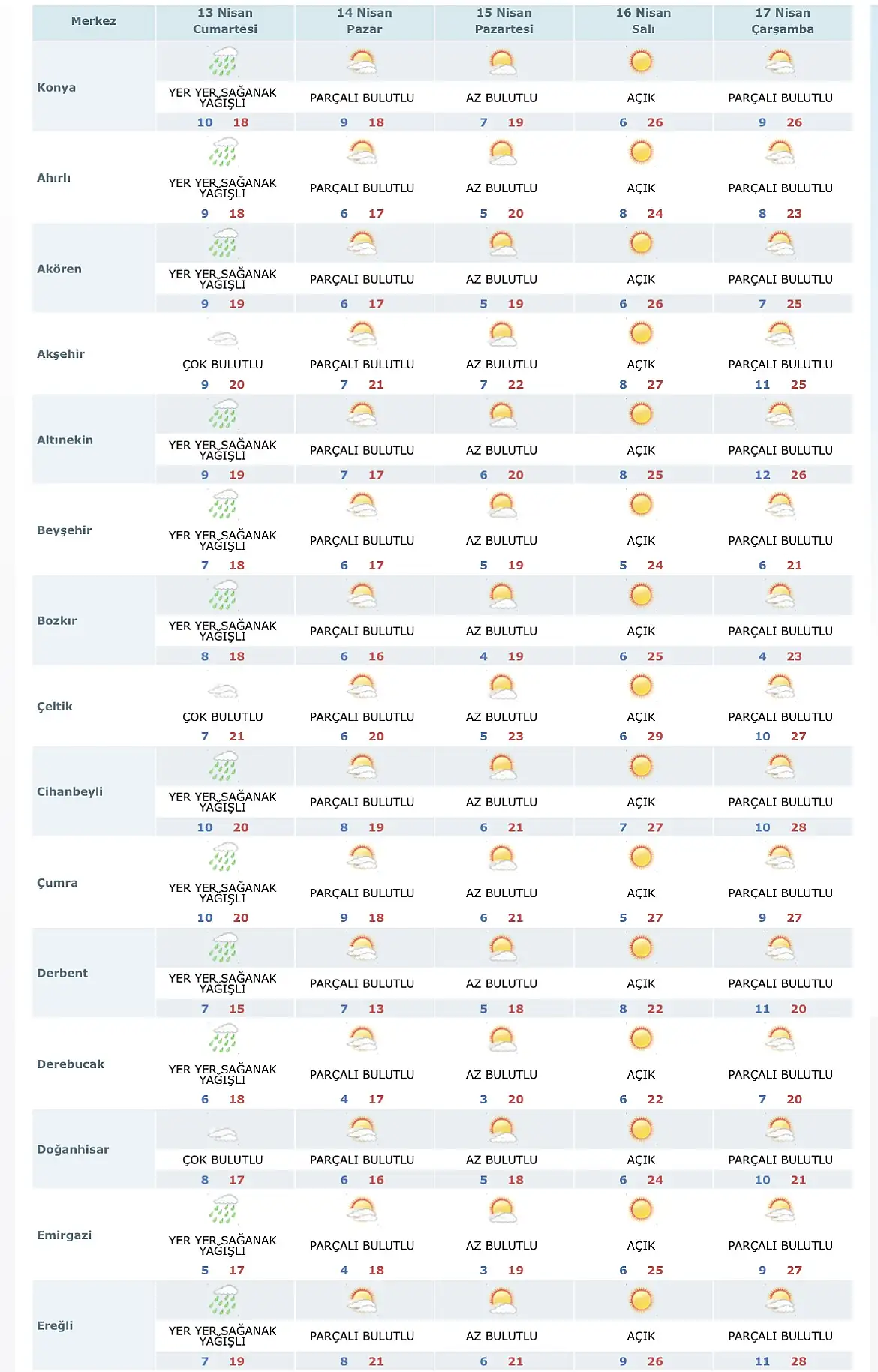Click Cihanbeyli's few clouds icon for 15 Nisan
This screenshot has width=878, height=1372.
pos(502,767)
